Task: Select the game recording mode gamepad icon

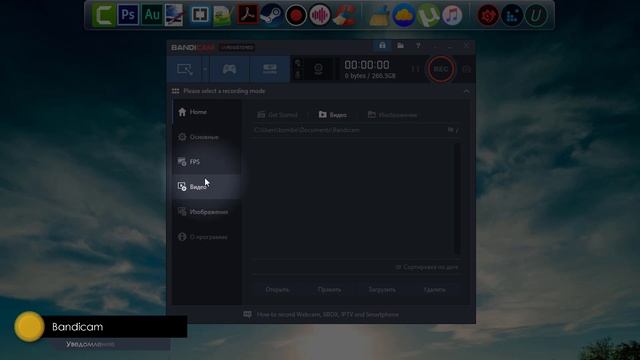Action: 229,69
